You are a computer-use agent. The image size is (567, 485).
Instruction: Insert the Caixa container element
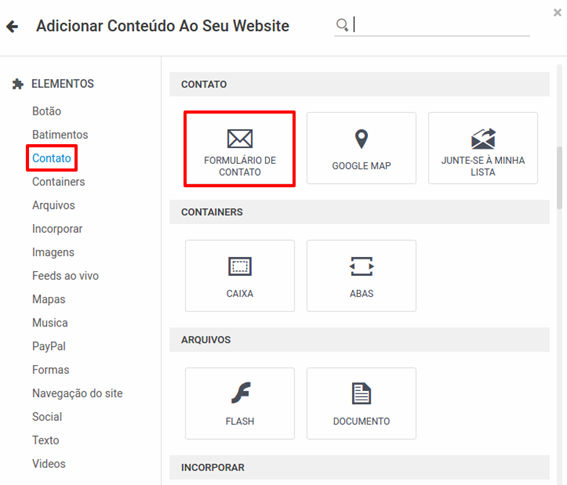240,276
